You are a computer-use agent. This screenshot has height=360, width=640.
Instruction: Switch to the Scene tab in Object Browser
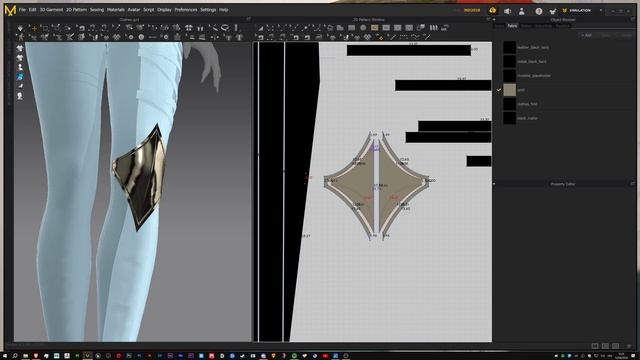coord(500,26)
